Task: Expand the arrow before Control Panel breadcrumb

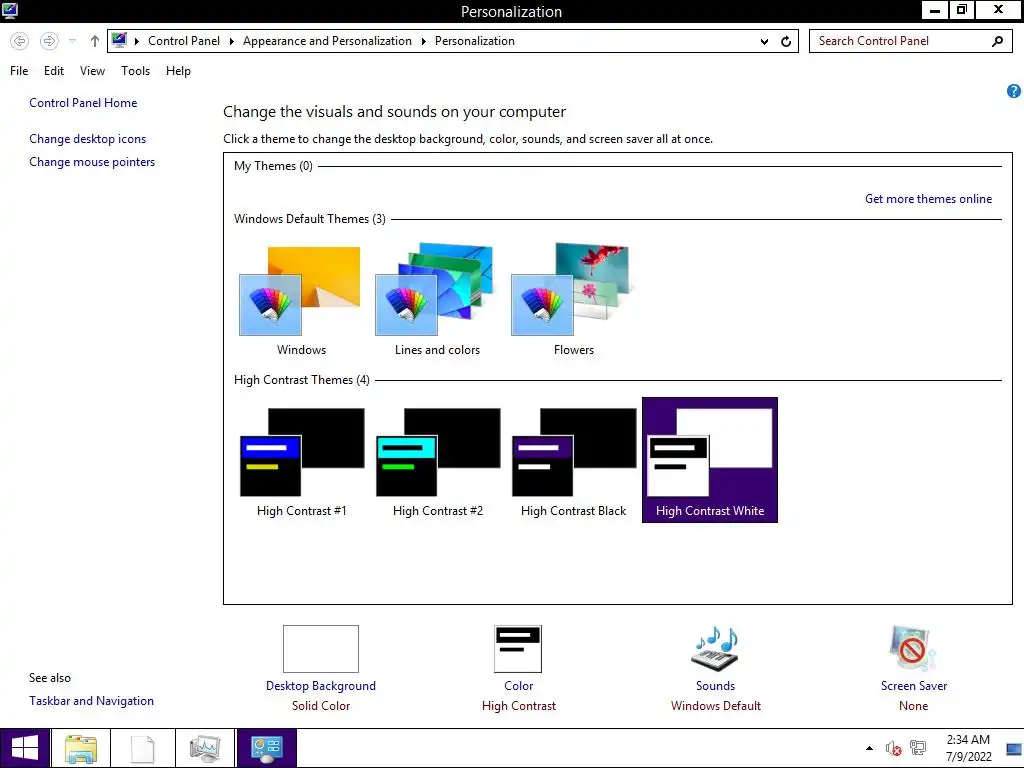Action: pyautogui.click(x=136, y=41)
